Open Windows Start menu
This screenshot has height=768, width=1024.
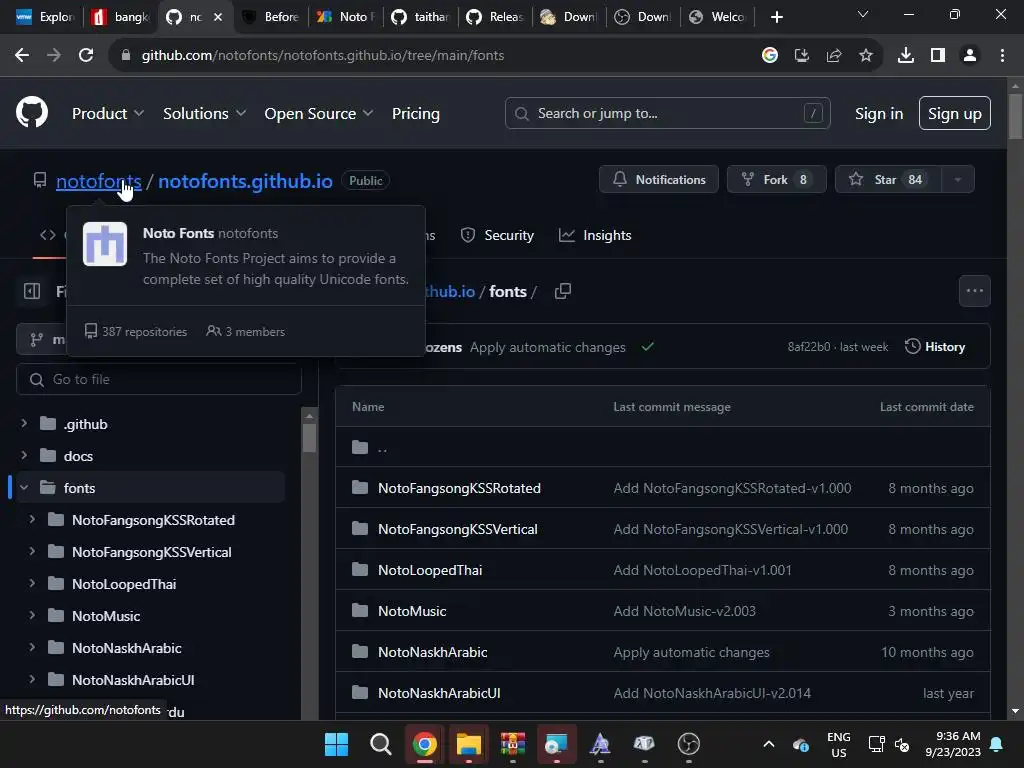click(x=336, y=744)
